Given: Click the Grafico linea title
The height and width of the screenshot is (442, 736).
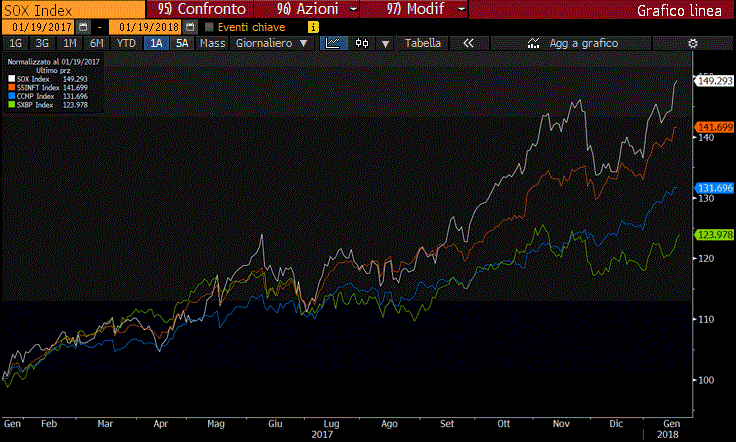Looking at the screenshot, I should click(x=679, y=10).
